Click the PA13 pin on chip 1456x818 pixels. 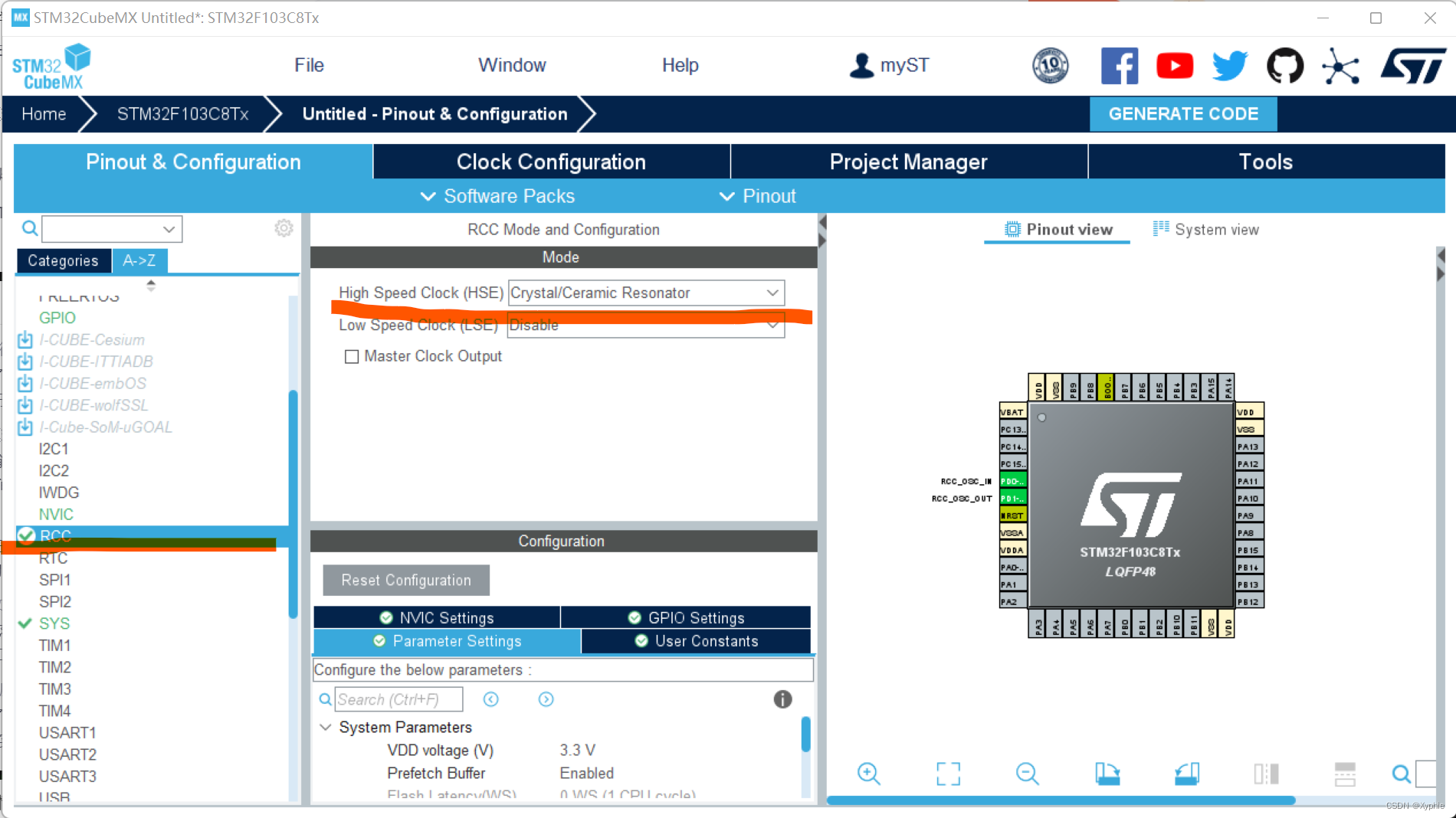(1249, 447)
